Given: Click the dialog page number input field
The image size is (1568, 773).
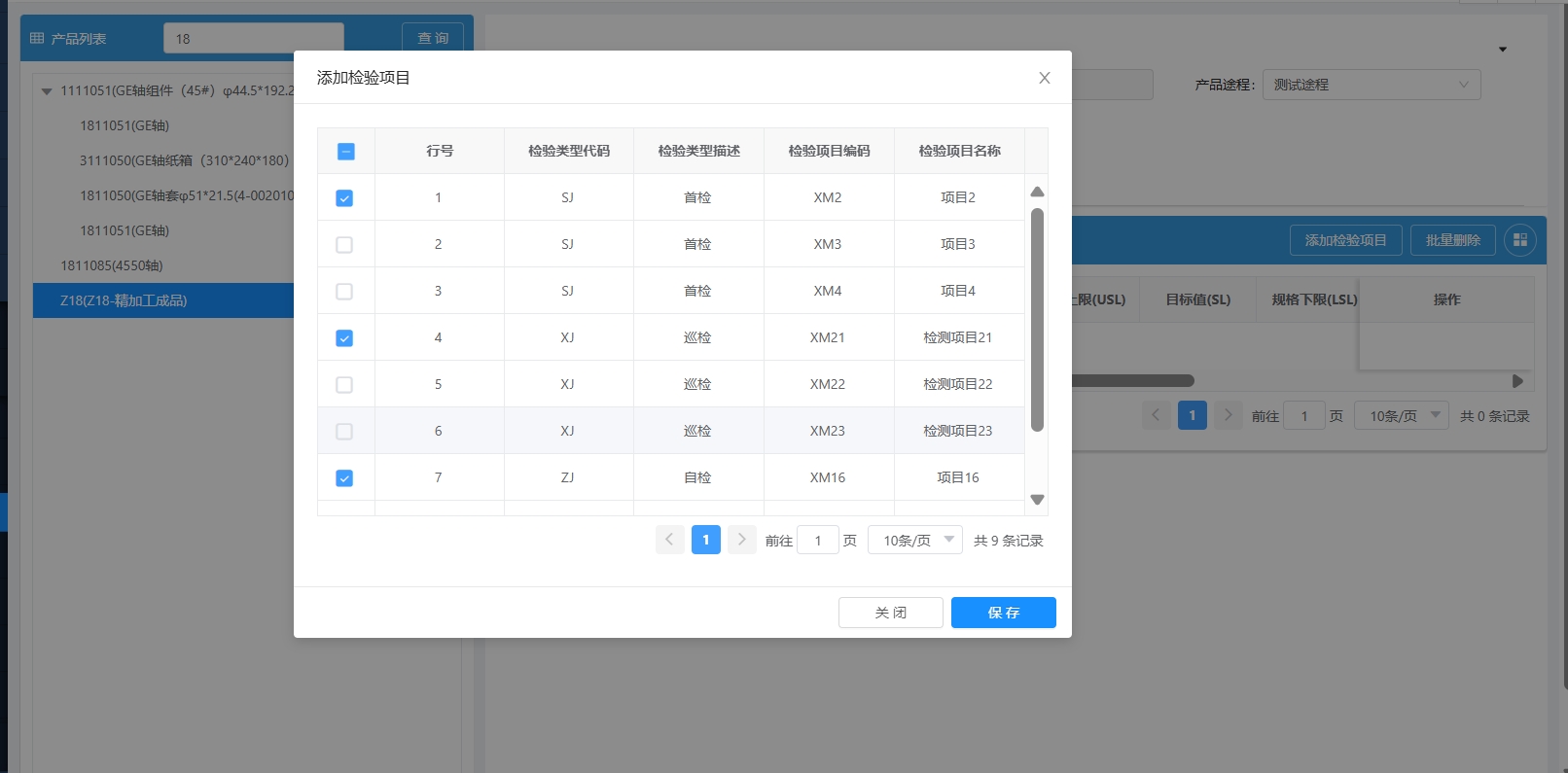Looking at the screenshot, I should 818,540.
